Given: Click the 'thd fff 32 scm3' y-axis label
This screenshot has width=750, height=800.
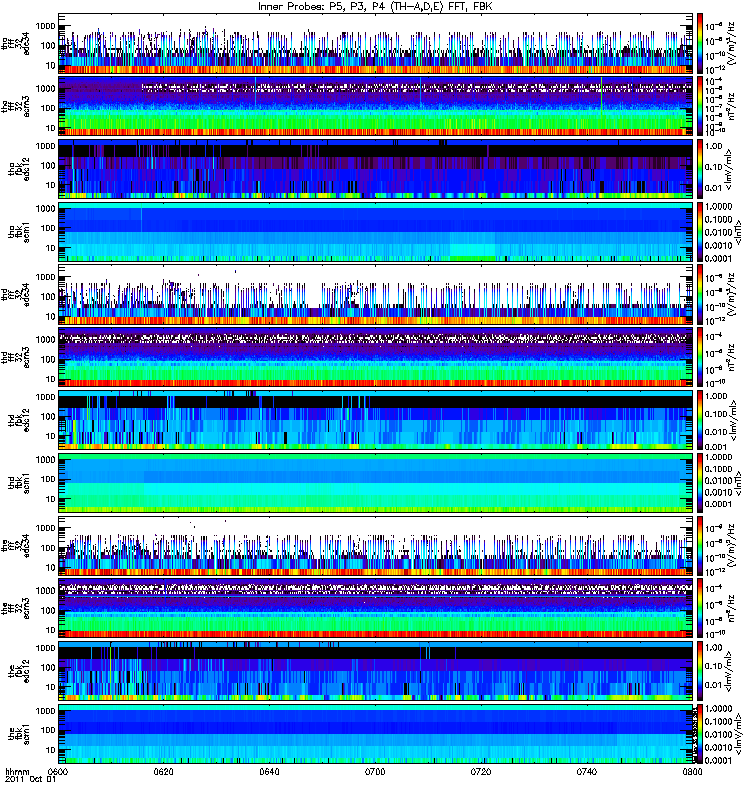Looking at the screenshot, I should (16, 357).
